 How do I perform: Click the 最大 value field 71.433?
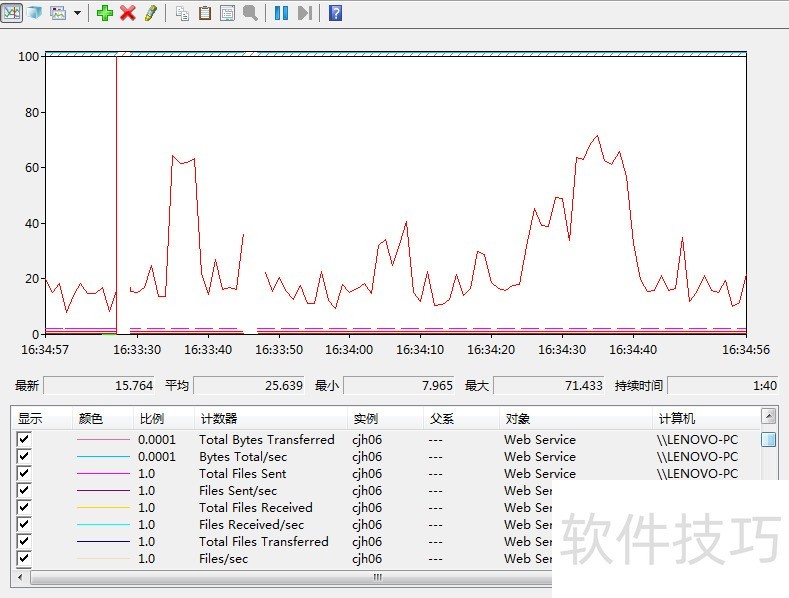pos(548,386)
